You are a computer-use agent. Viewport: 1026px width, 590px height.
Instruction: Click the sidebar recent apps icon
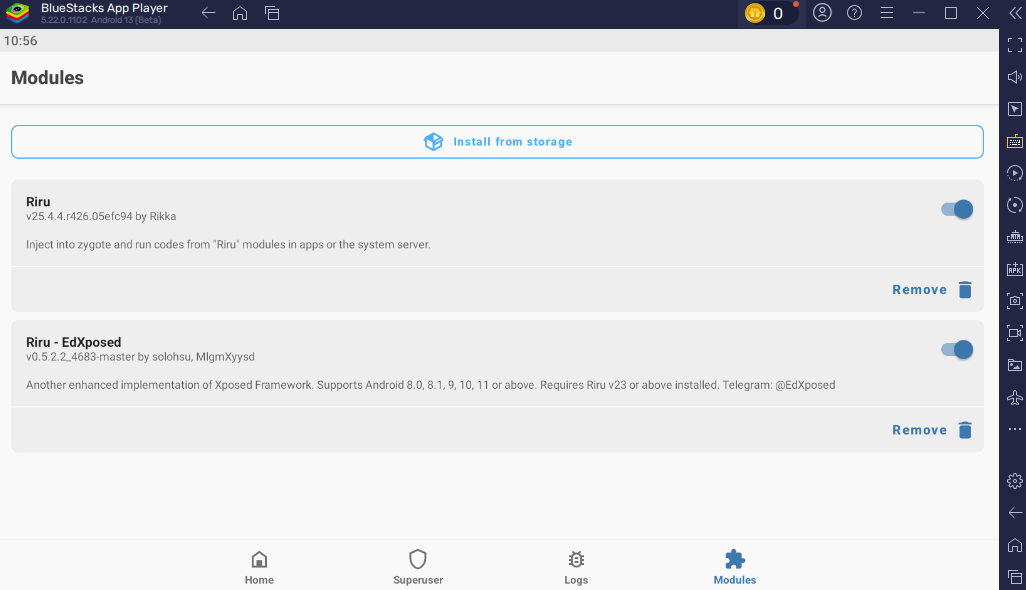[1014, 577]
